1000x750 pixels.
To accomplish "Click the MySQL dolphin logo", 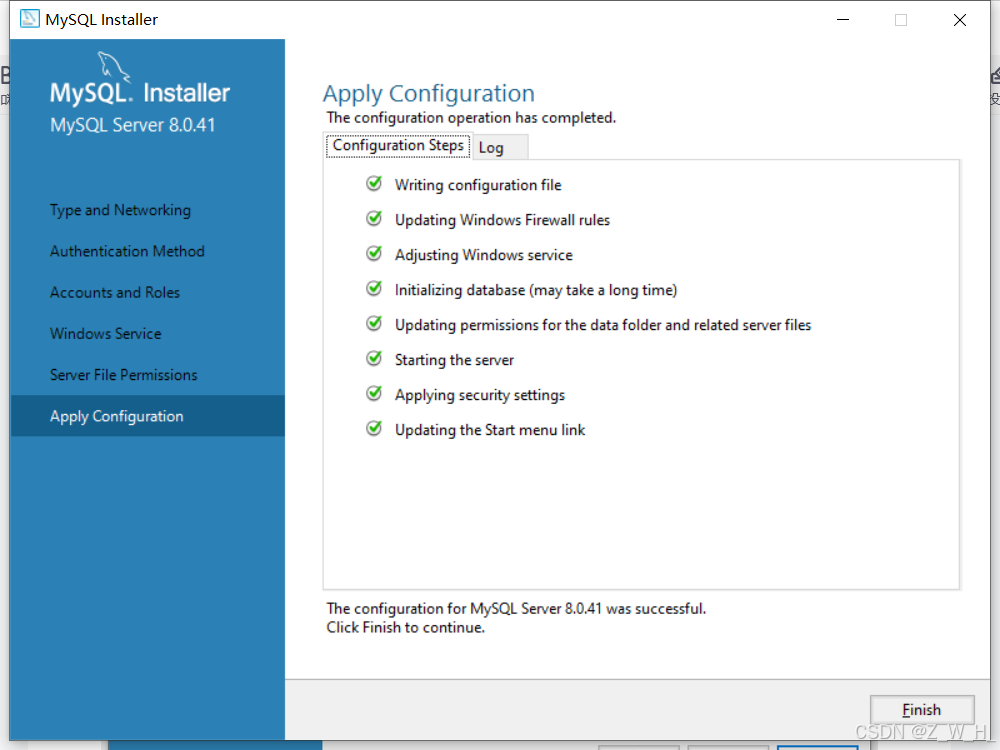I will point(113,66).
